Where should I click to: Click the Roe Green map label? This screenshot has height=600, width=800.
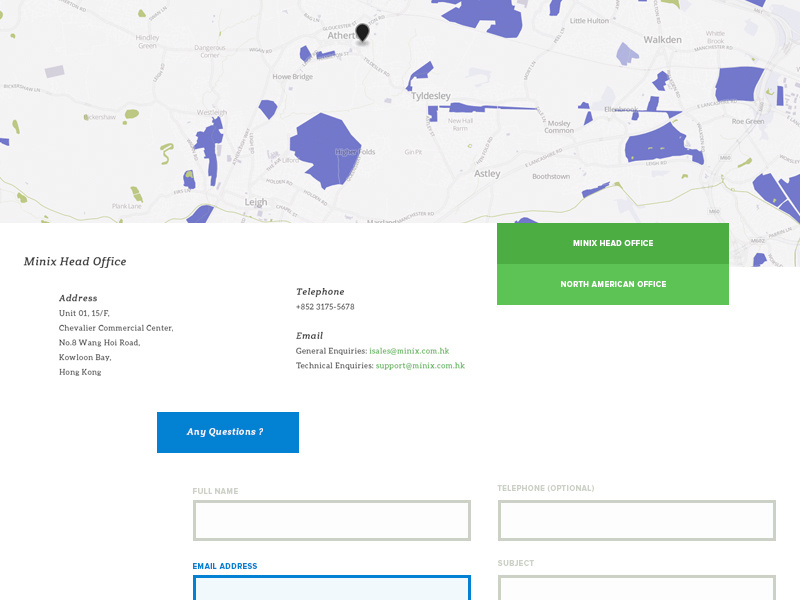click(x=748, y=121)
